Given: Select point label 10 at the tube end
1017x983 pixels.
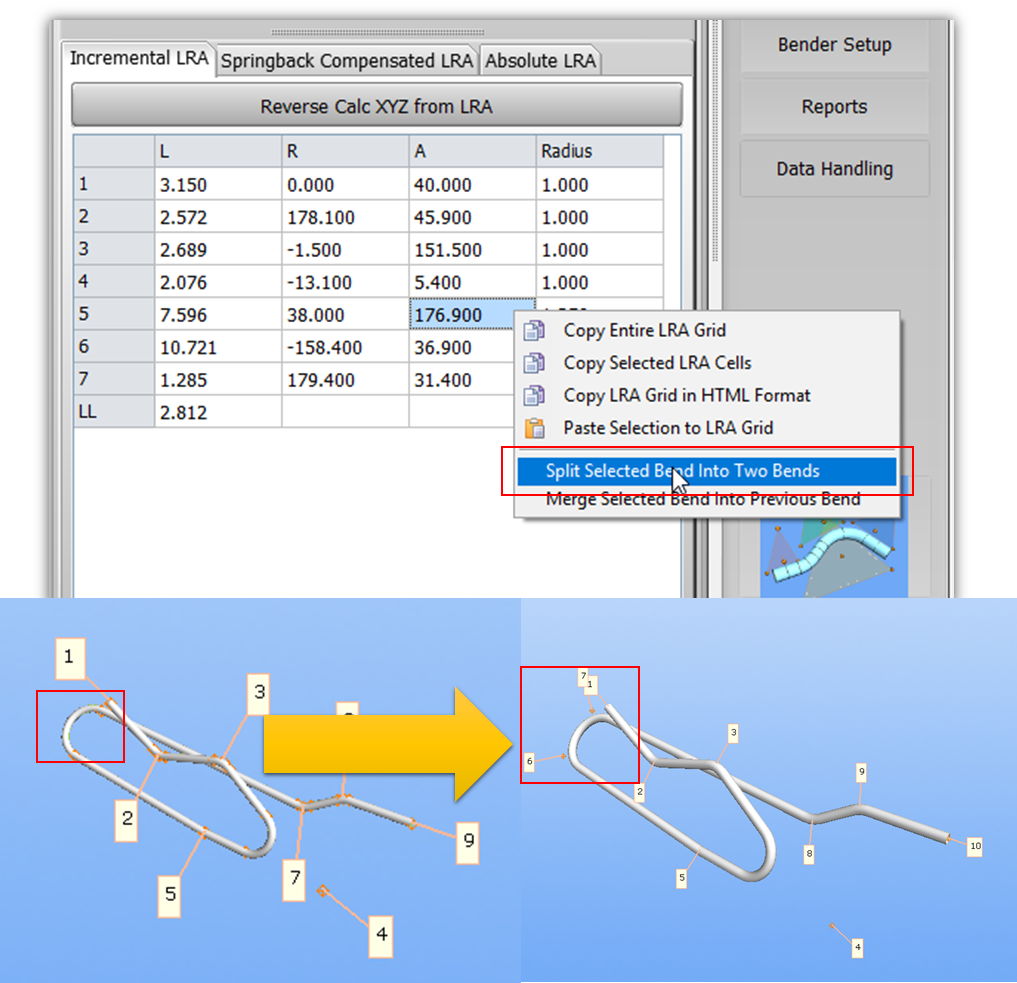Looking at the screenshot, I should tap(975, 847).
